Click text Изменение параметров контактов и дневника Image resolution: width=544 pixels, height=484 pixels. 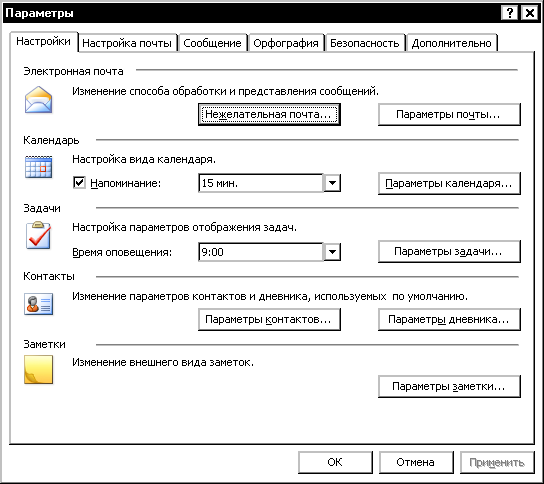(270, 296)
